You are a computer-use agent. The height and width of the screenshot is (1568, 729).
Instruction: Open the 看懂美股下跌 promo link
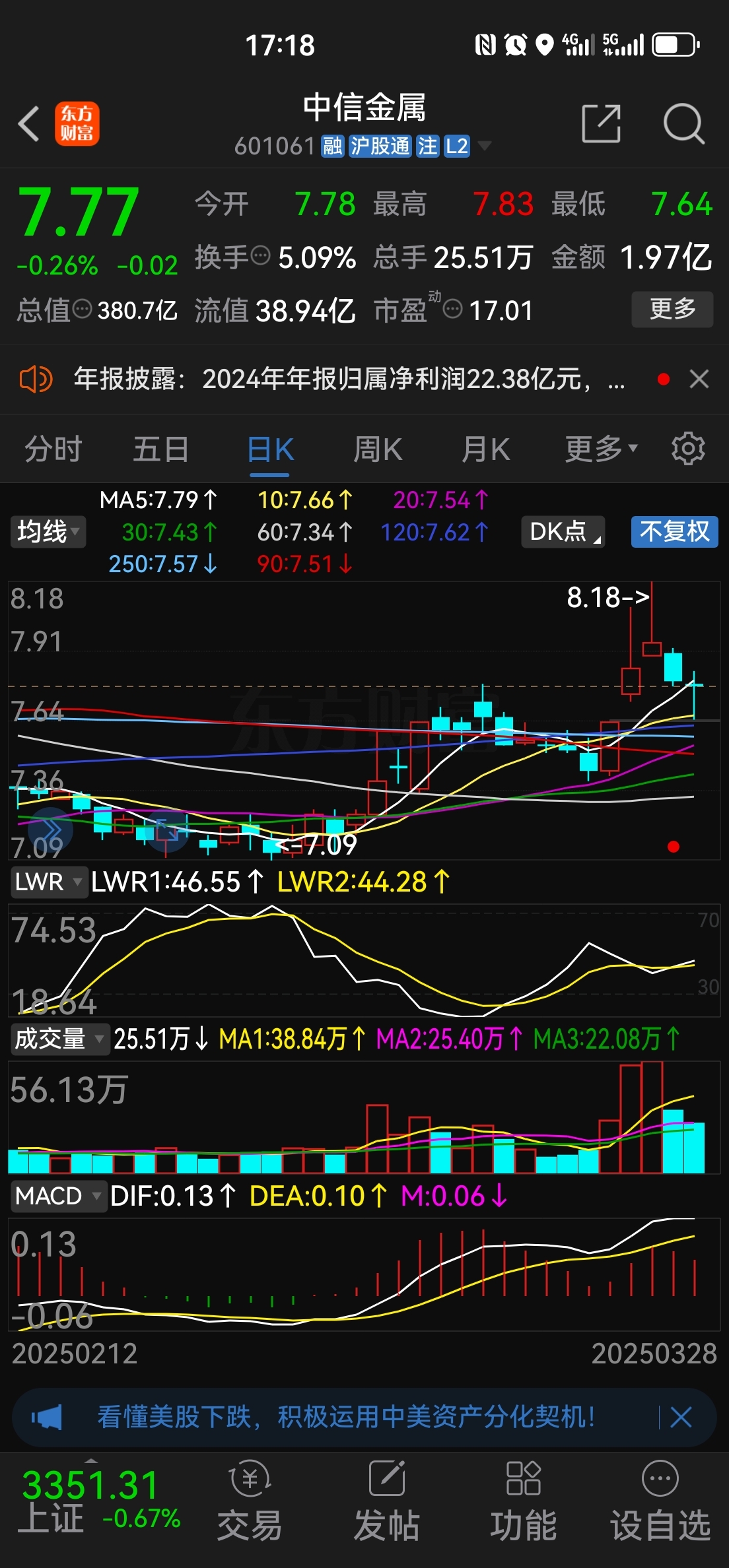click(346, 1417)
